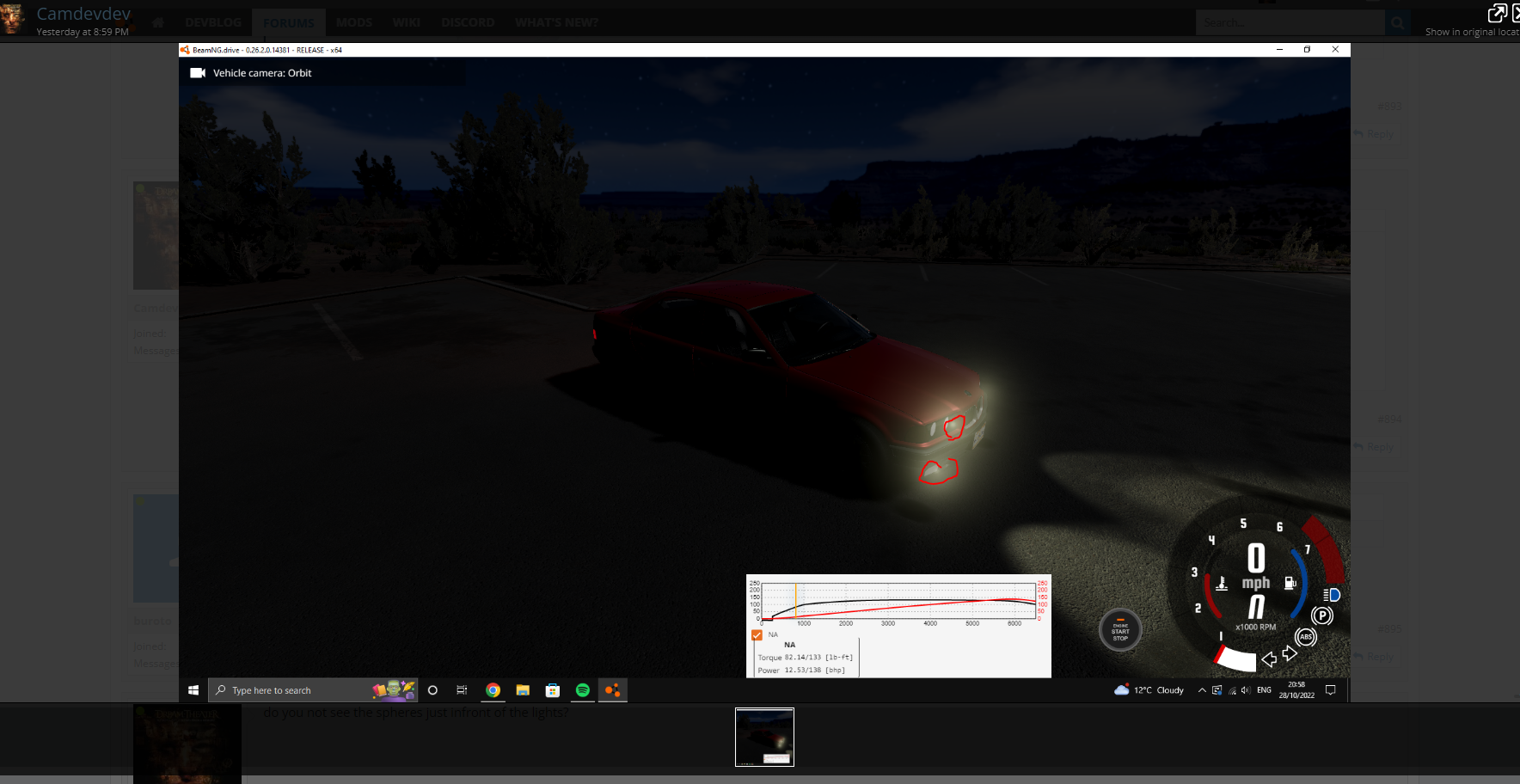Screen dimensions: 1520x784
Task: Click the Engine Start Stop button
Action: click(x=1120, y=631)
